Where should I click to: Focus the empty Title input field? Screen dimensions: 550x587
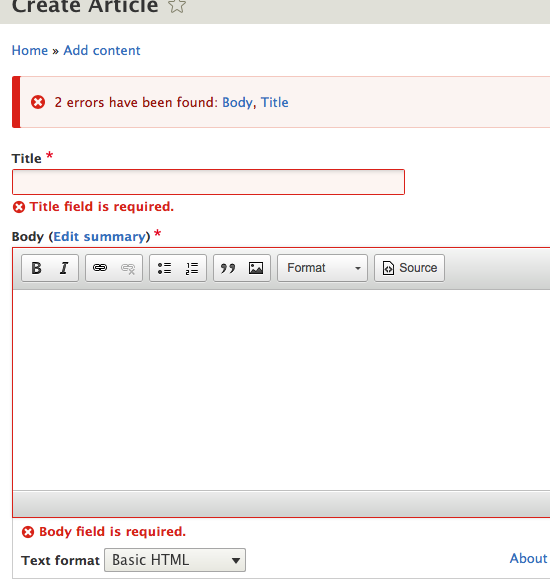pyautogui.click(x=208, y=182)
